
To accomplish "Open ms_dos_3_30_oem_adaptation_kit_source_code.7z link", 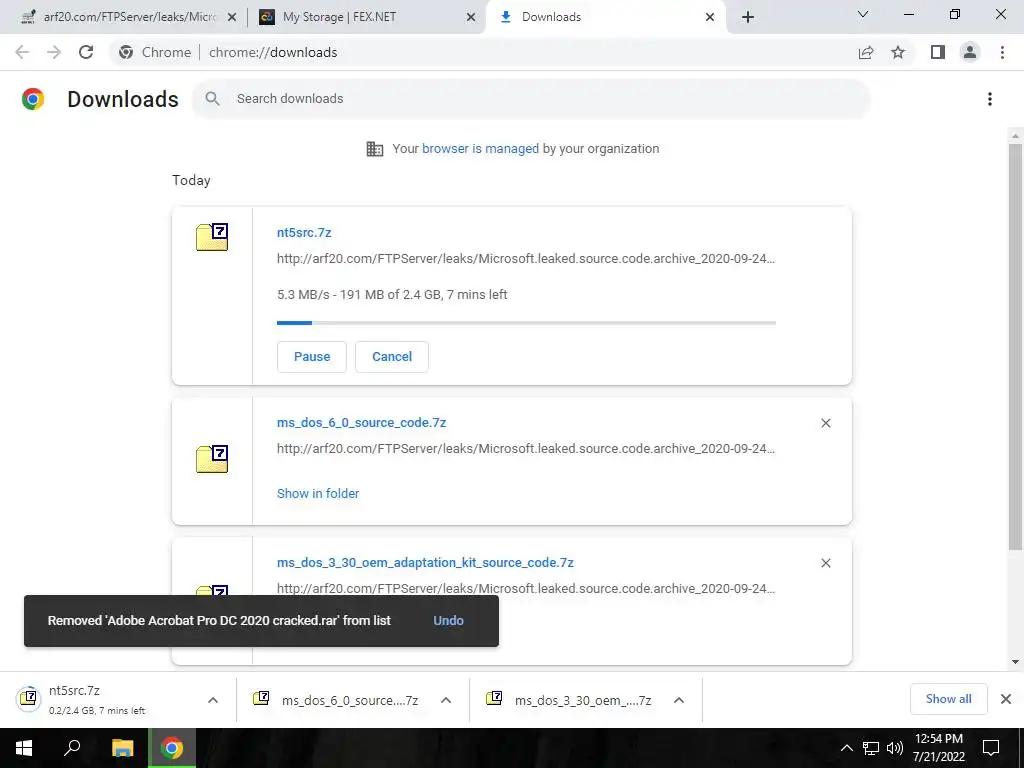I will pyautogui.click(x=425, y=562).
